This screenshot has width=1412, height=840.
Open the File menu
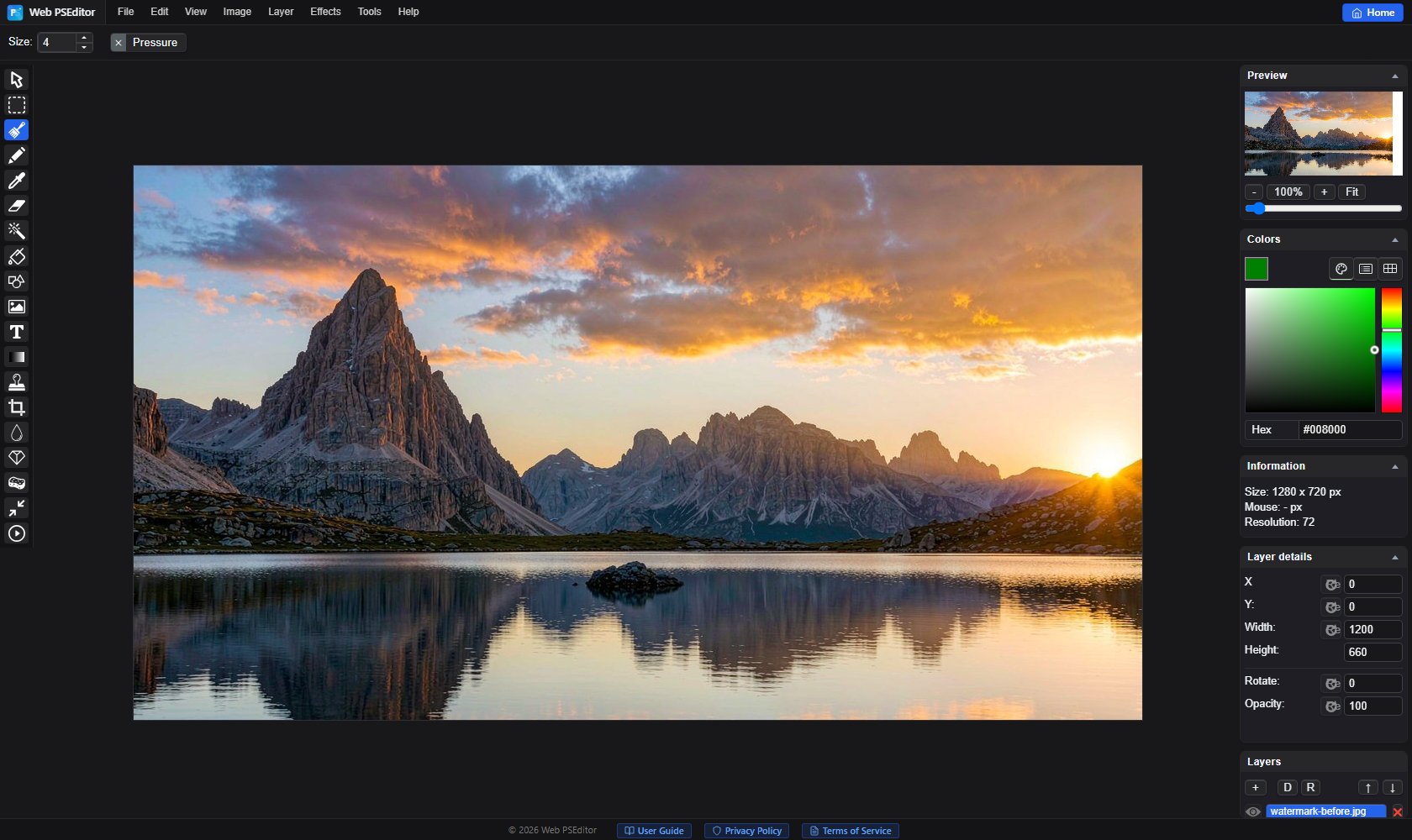click(126, 12)
